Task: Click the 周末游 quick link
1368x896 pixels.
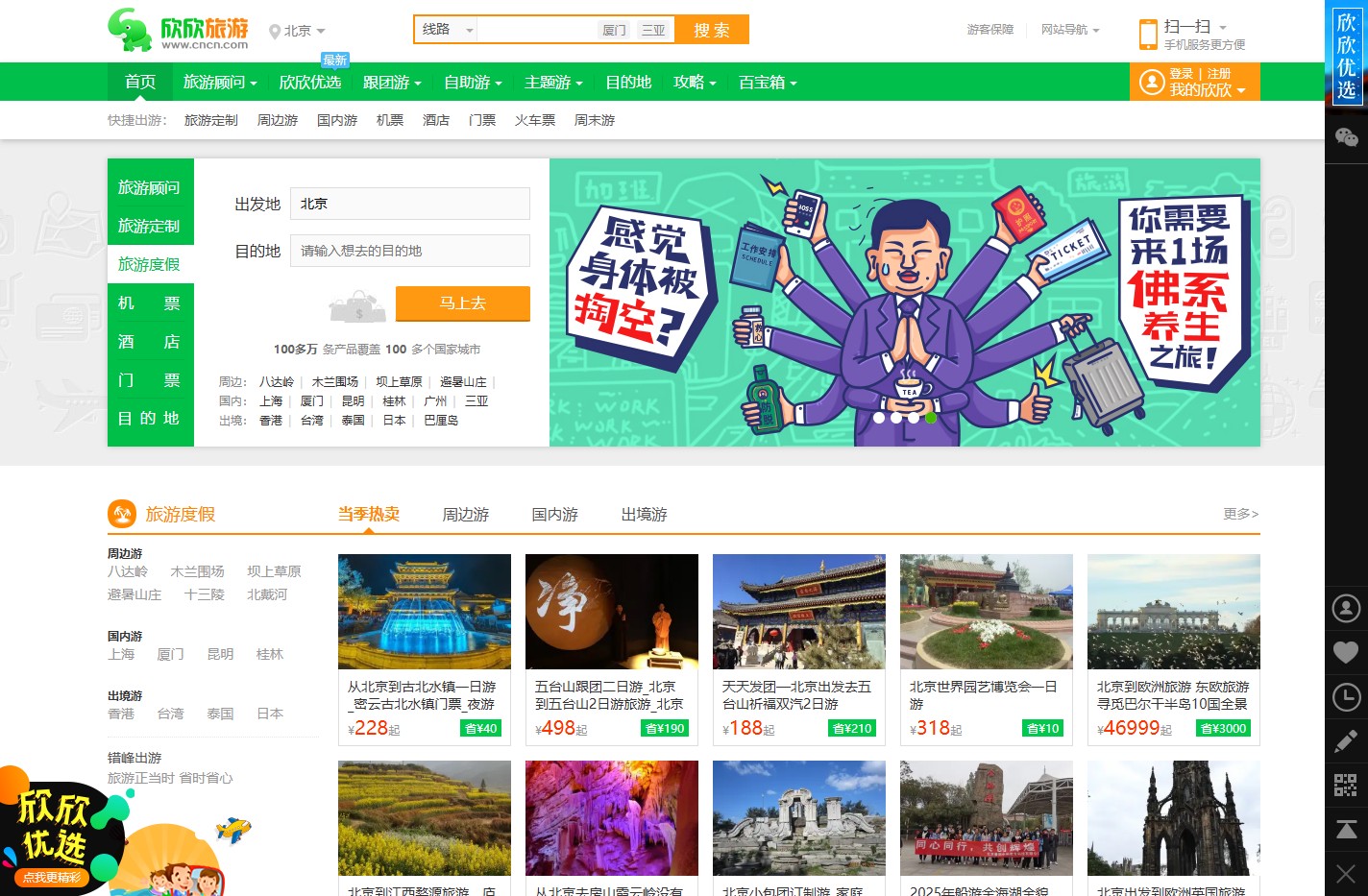Action: click(594, 120)
